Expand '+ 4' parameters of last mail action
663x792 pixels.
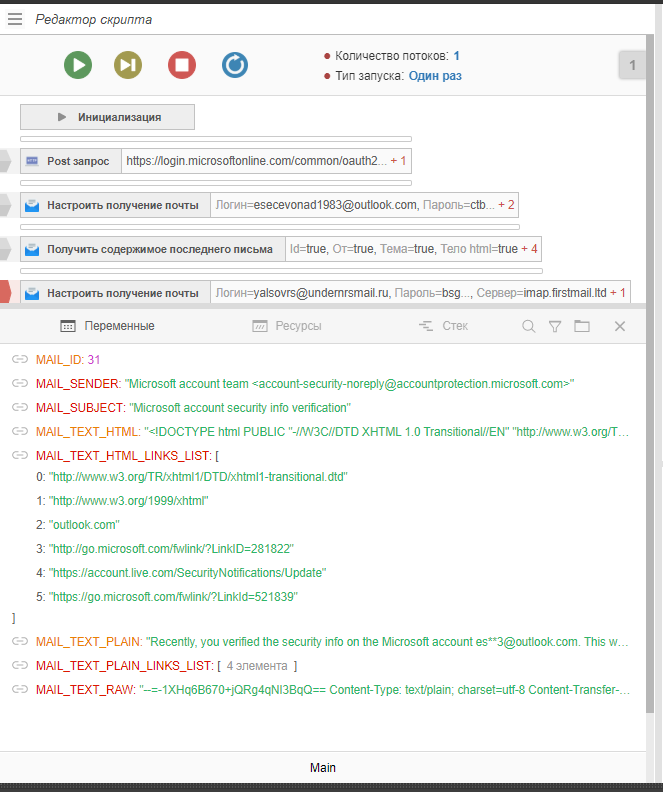530,249
